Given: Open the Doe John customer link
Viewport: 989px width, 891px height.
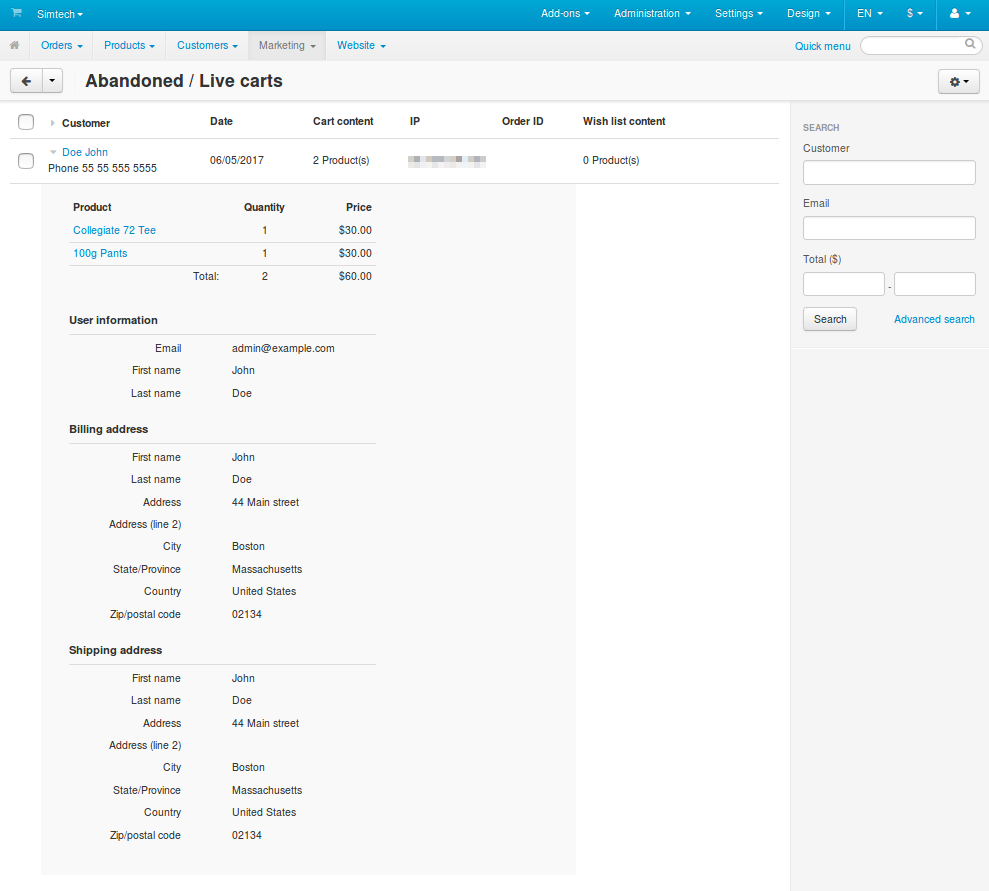Looking at the screenshot, I should 85,152.
